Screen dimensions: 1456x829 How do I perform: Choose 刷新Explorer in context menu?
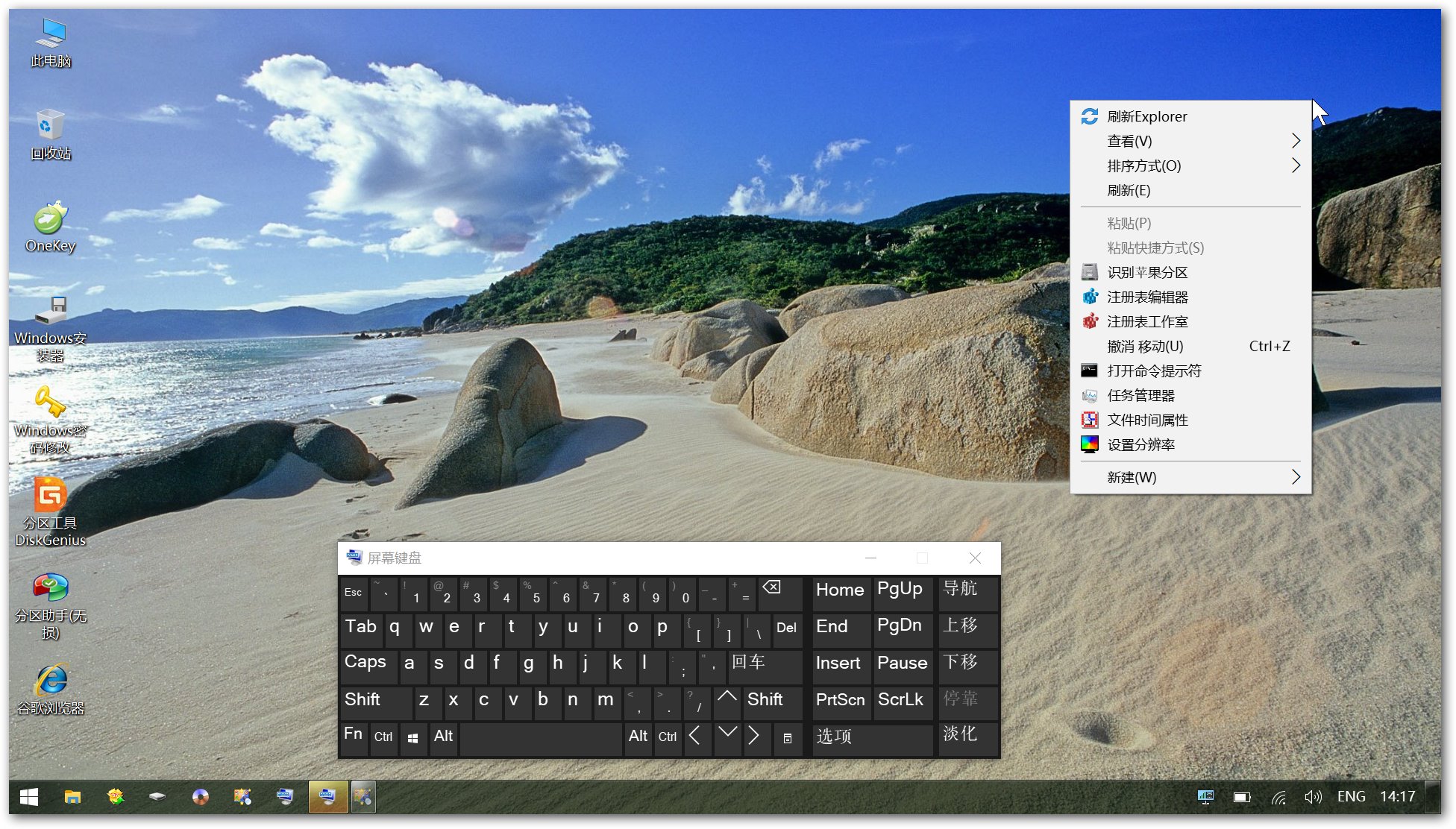(x=1146, y=116)
